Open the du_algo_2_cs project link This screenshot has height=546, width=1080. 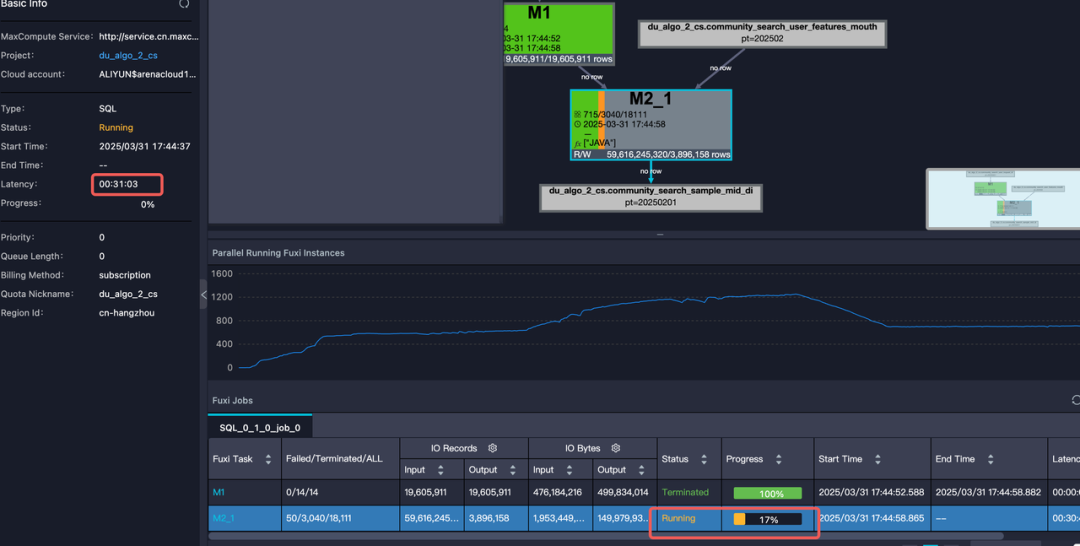[x=128, y=55]
